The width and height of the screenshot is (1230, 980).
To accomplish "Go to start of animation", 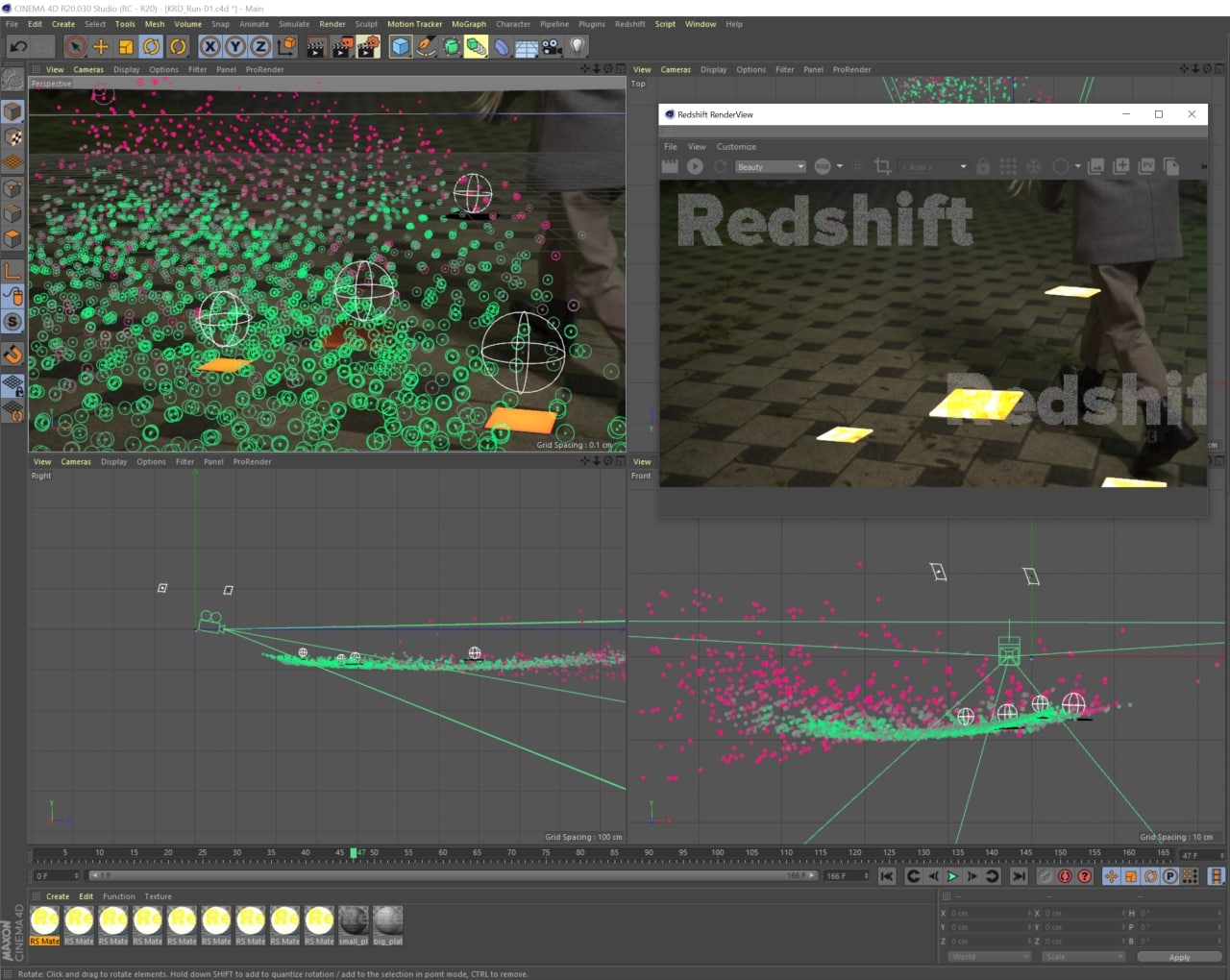I will click(887, 876).
